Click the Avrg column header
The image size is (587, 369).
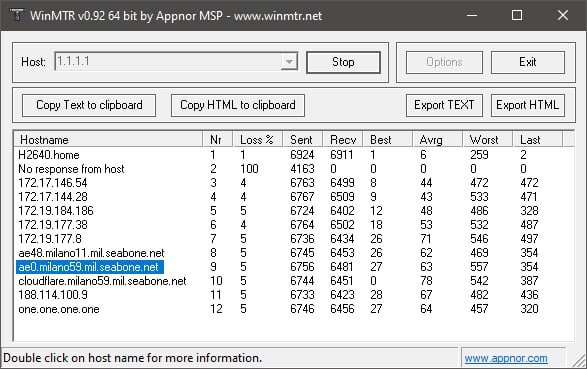tap(438, 140)
